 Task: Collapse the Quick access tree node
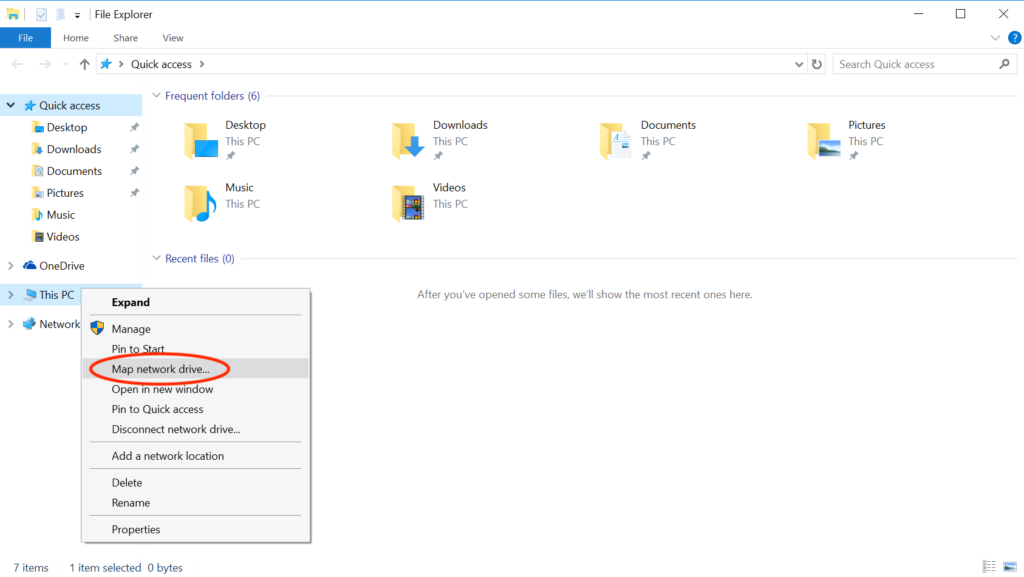click(10, 105)
